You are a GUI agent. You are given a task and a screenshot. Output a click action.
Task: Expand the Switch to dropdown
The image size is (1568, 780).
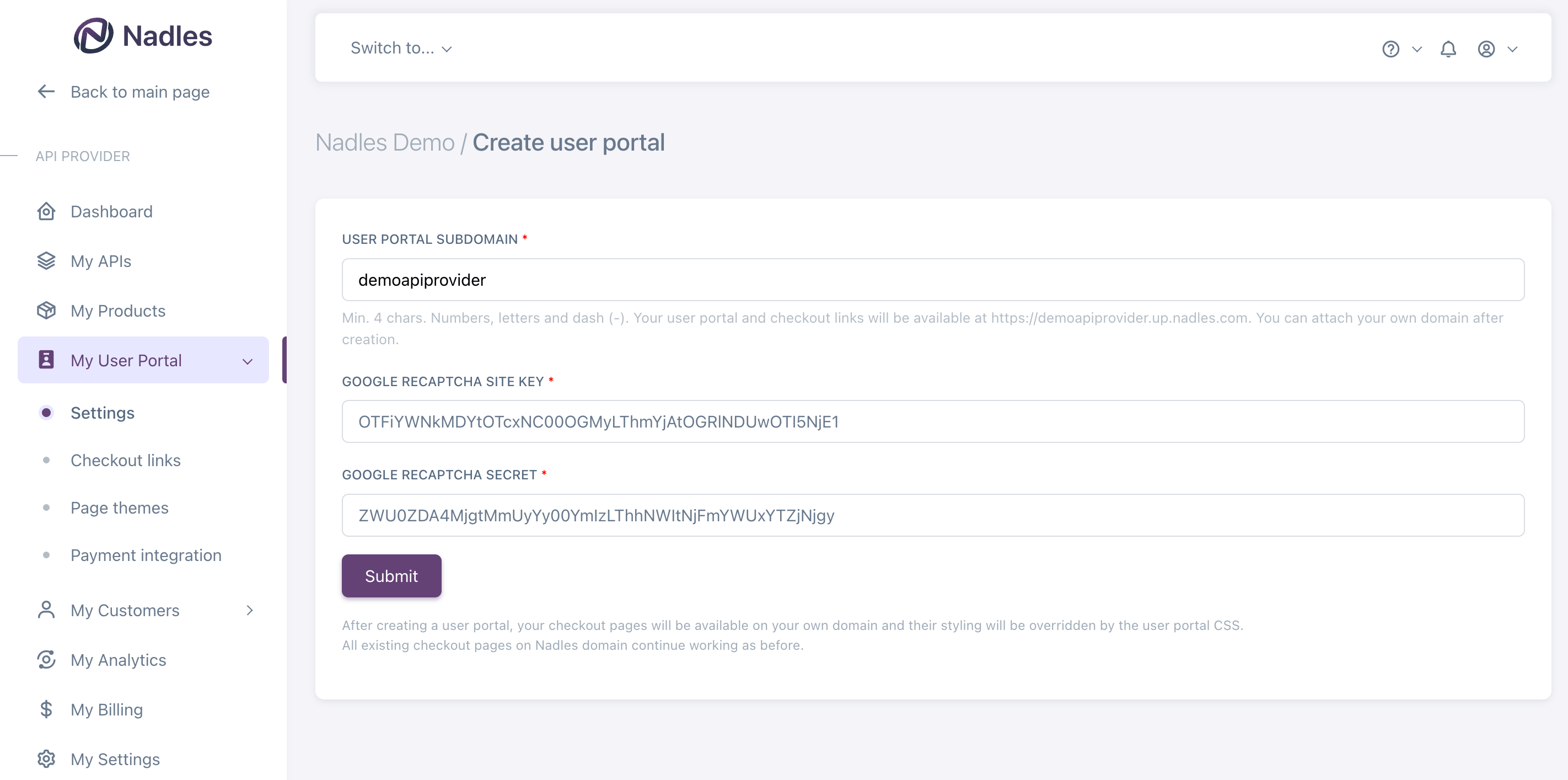click(x=401, y=48)
